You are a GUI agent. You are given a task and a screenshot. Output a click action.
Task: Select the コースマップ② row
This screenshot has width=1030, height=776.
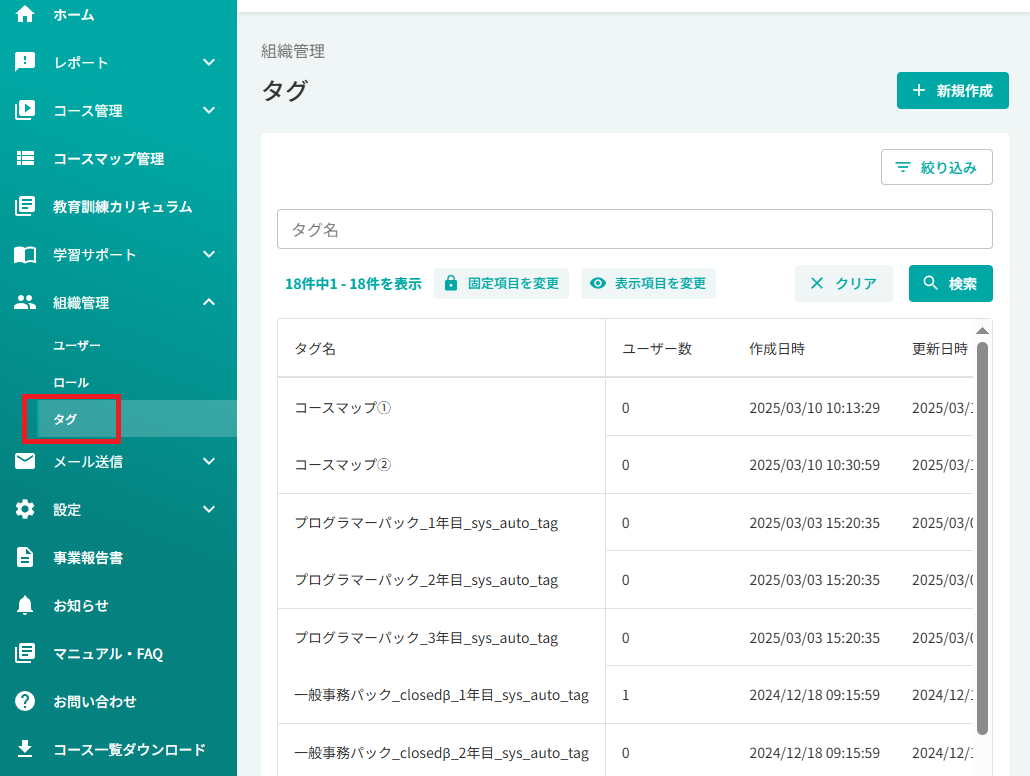point(625,465)
